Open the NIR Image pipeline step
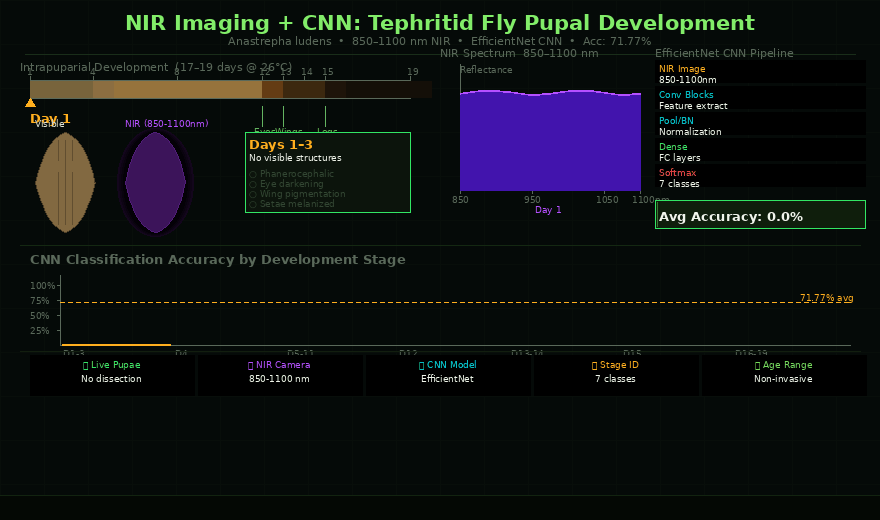Screen dimensions: 880x520 point(760,72)
